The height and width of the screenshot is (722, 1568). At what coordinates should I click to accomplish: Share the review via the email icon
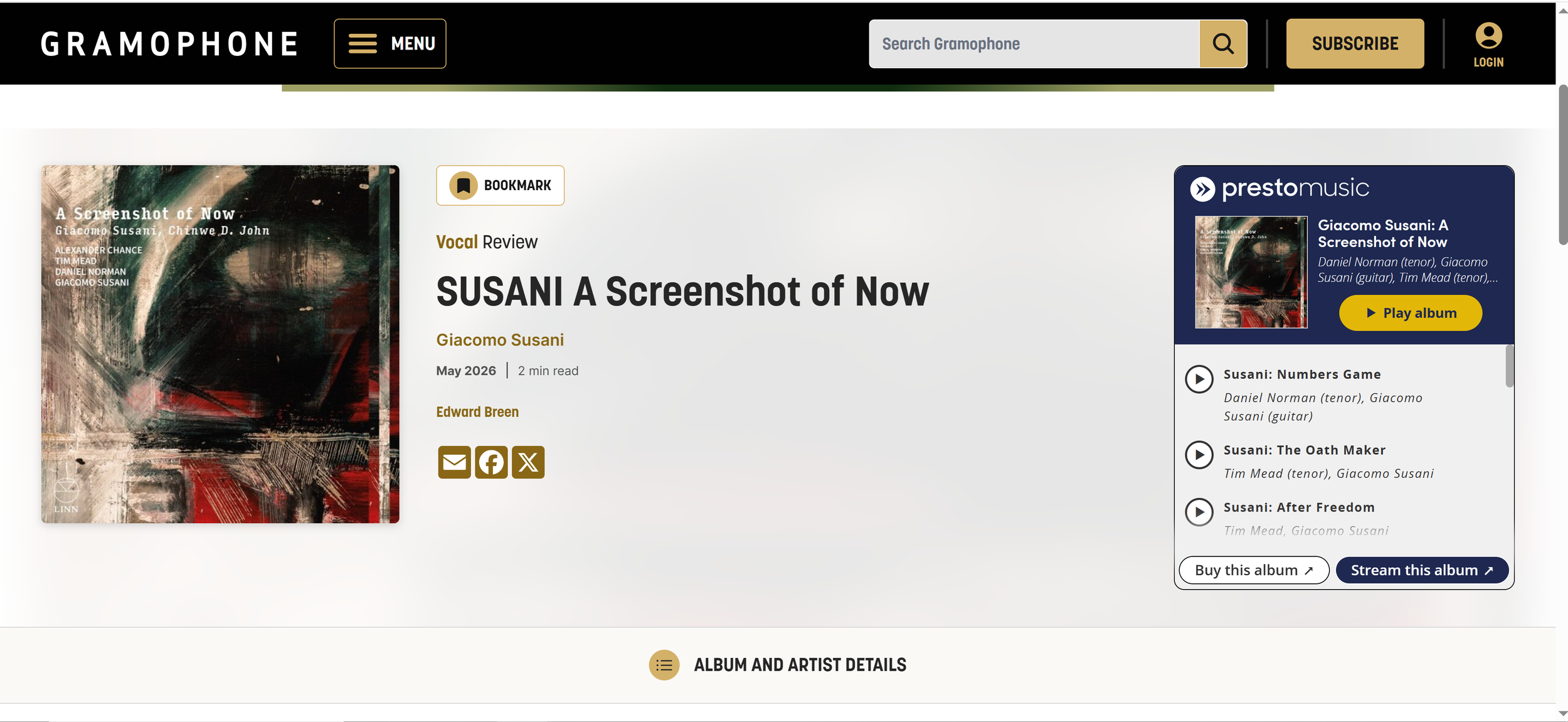(454, 462)
